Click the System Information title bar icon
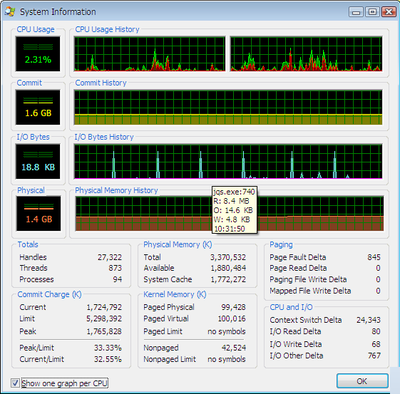Viewport: 400px width, 394px height. point(10,12)
